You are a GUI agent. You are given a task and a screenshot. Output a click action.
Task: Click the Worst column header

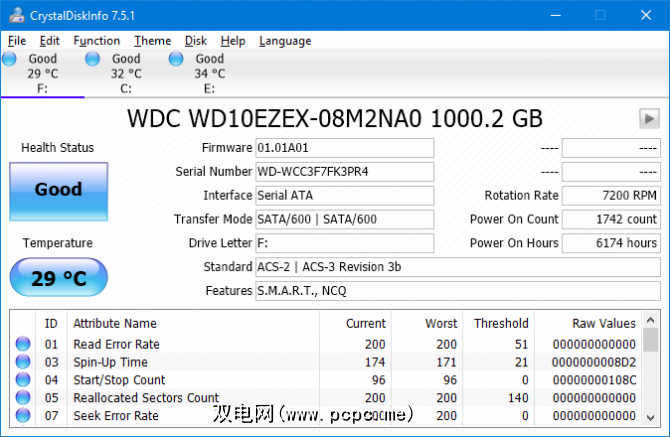click(426, 323)
